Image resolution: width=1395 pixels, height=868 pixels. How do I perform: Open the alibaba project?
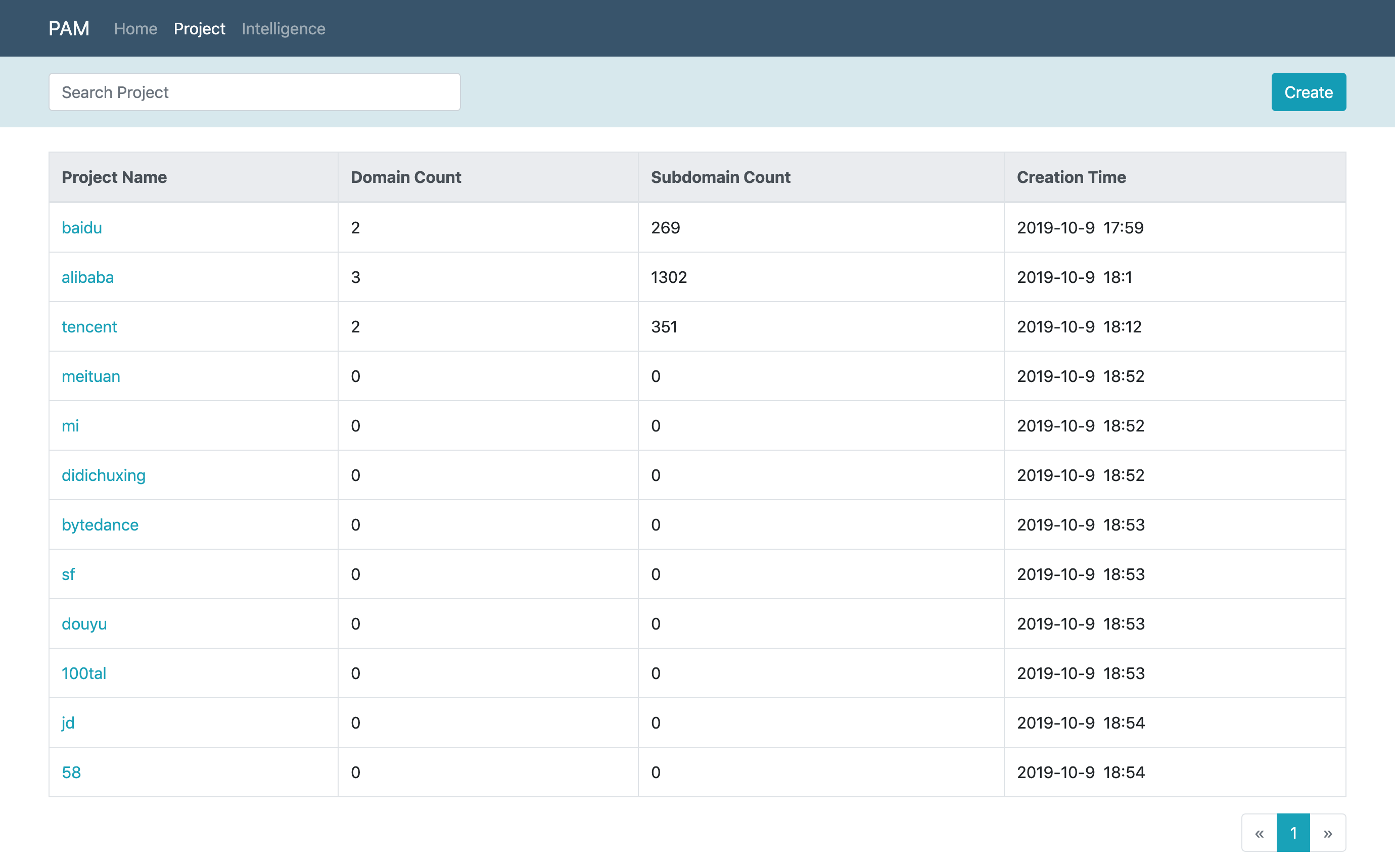(87, 277)
